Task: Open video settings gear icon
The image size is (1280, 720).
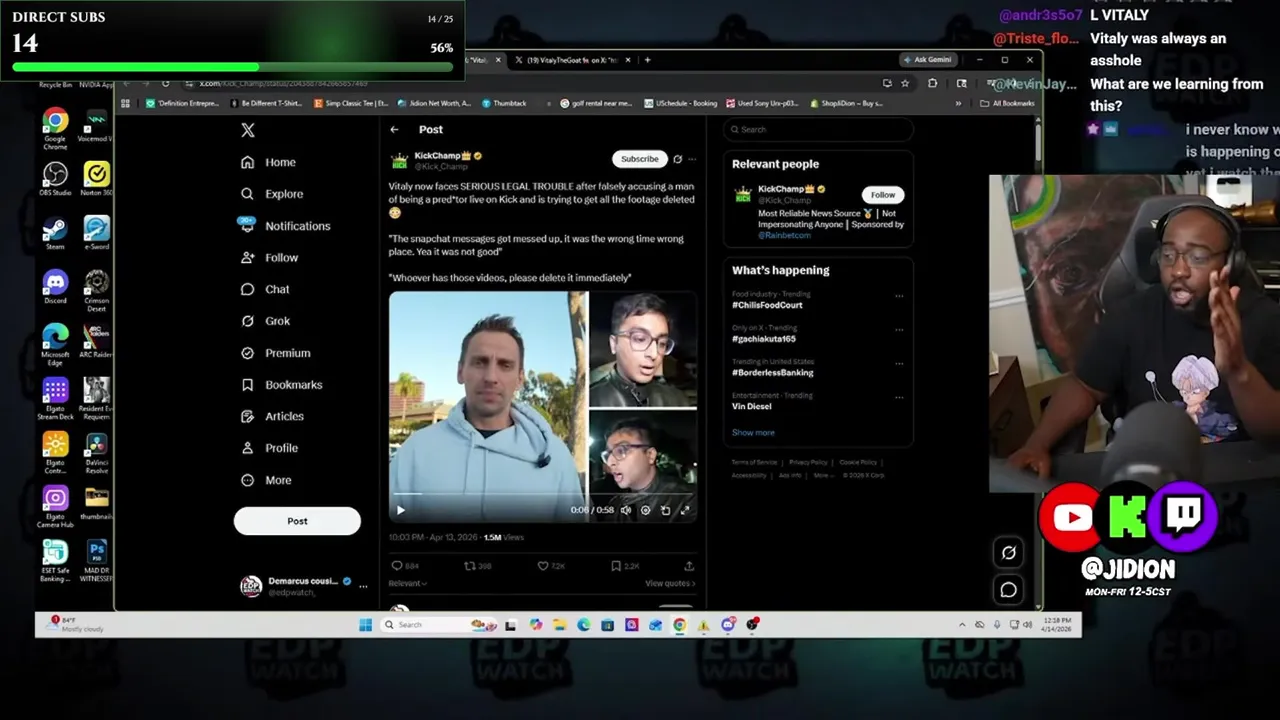Action: click(645, 510)
